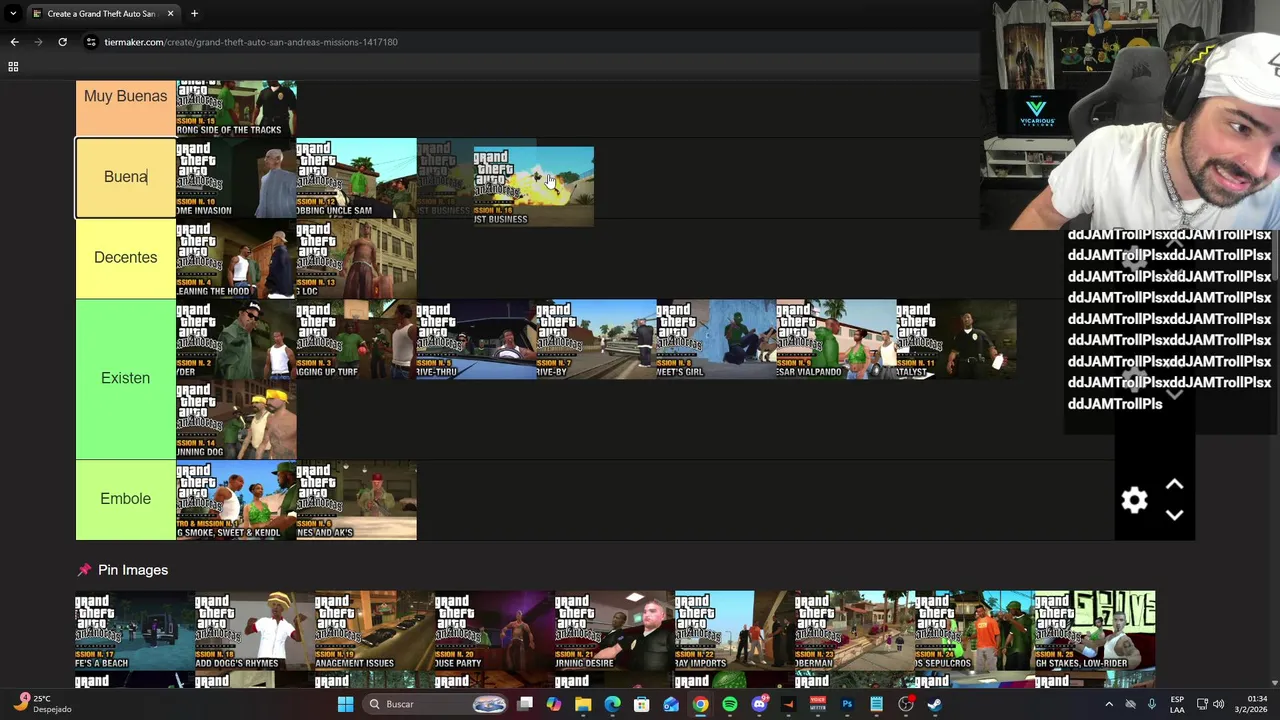Pick Burning Desire from image pool
The image size is (1280, 720).
point(615,631)
